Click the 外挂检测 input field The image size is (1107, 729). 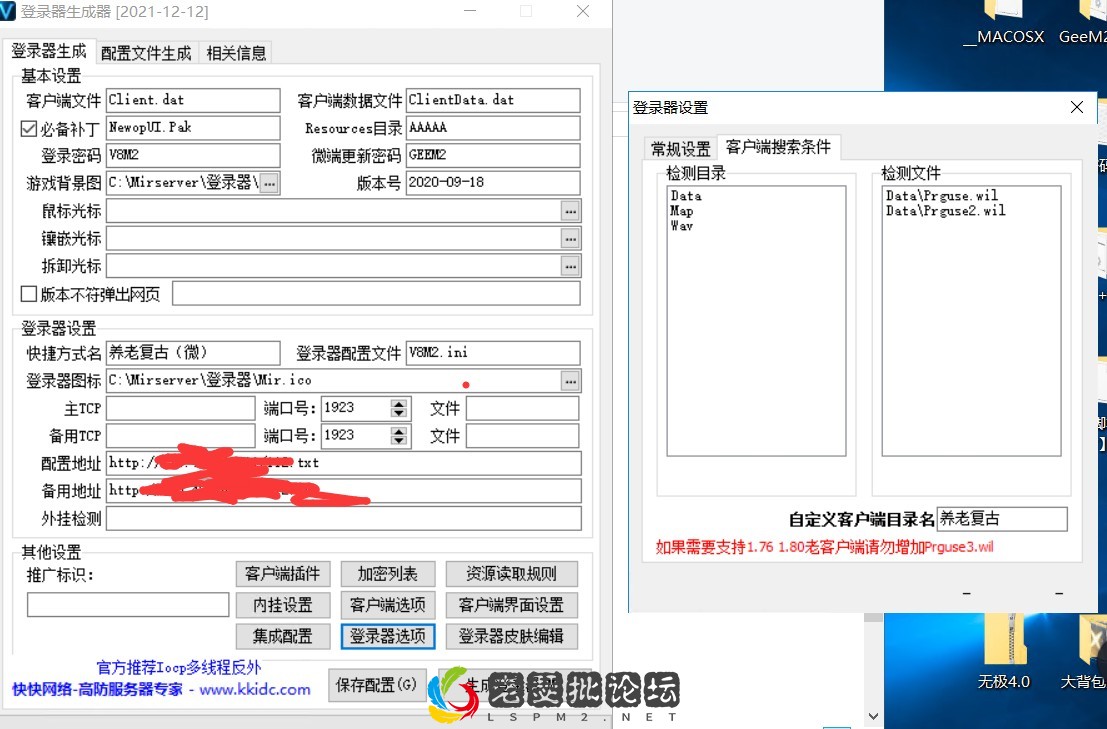pyautogui.click(x=344, y=519)
